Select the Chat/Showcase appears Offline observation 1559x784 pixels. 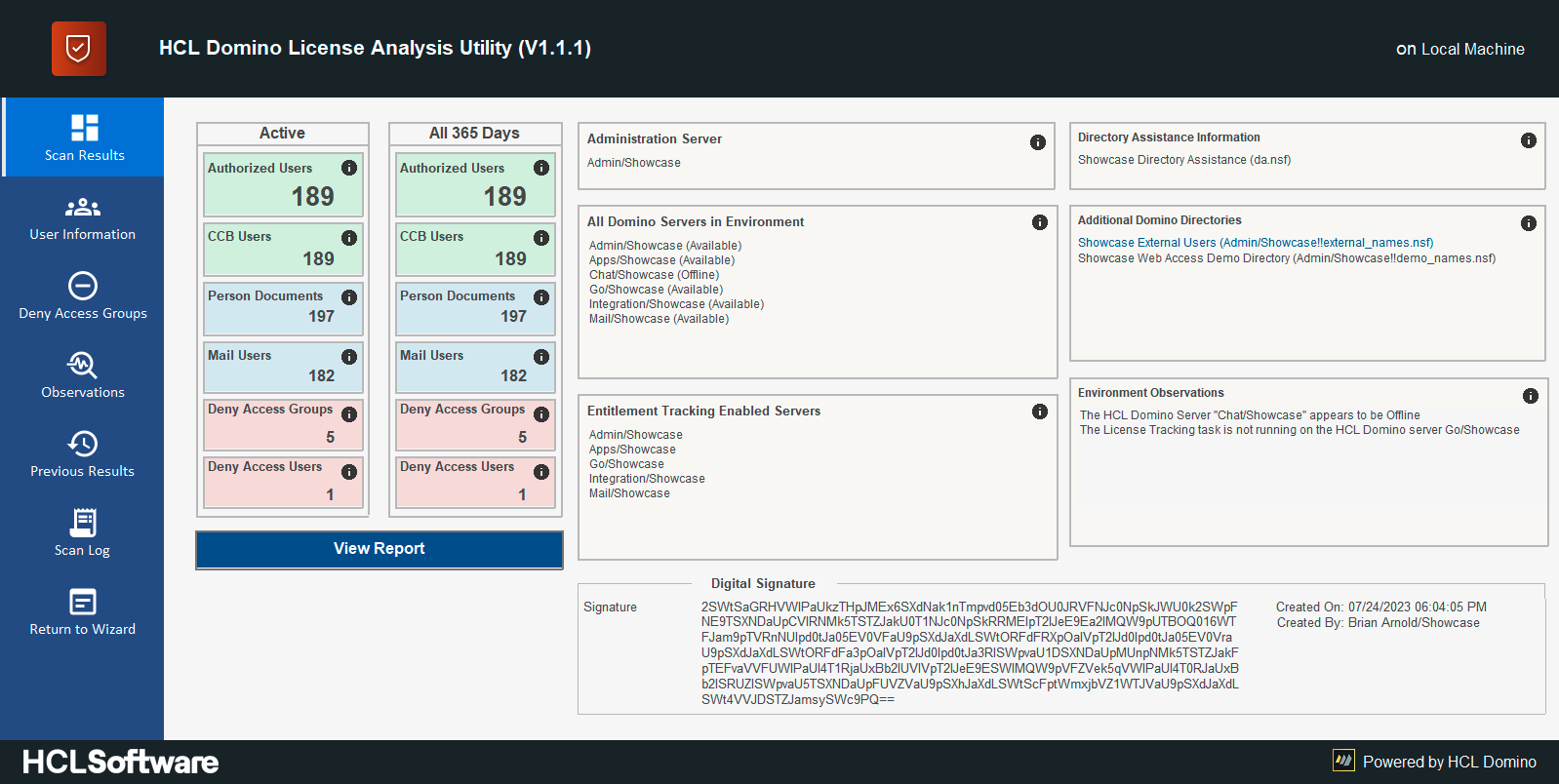(1250, 415)
